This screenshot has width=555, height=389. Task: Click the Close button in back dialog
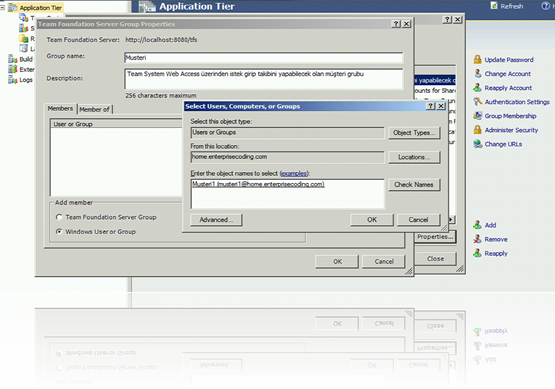(435, 259)
